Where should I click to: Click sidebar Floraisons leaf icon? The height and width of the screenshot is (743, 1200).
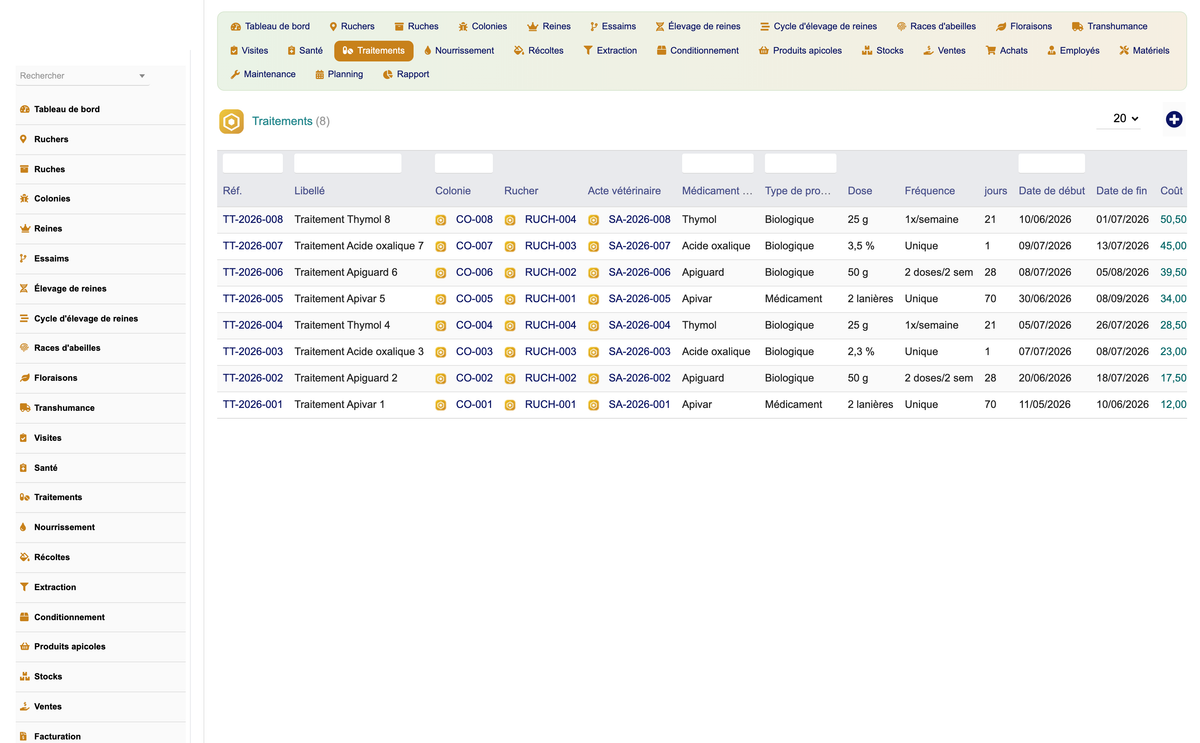[x=24, y=378]
